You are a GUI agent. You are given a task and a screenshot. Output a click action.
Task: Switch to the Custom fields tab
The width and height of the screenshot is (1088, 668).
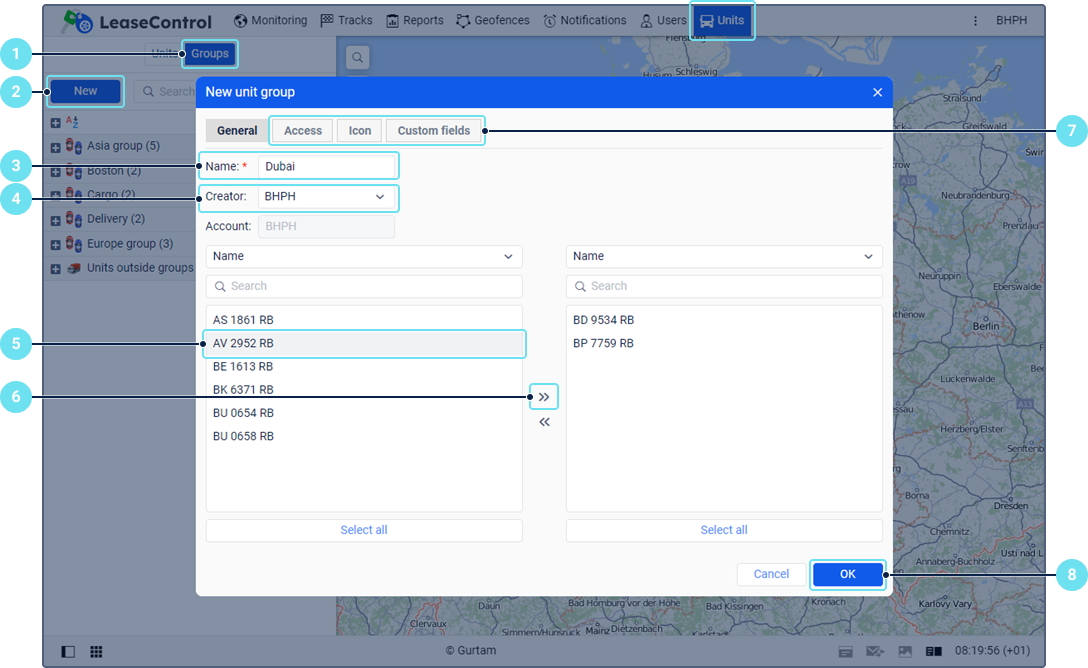click(x=433, y=131)
